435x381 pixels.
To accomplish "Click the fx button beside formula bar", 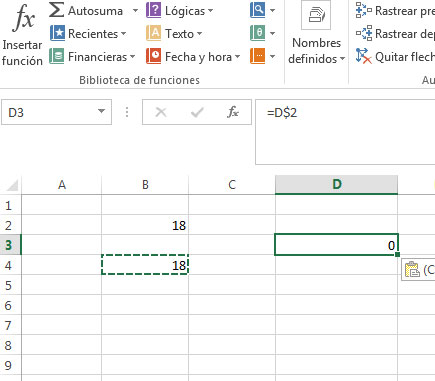I will pyautogui.click(x=233, y=112).
